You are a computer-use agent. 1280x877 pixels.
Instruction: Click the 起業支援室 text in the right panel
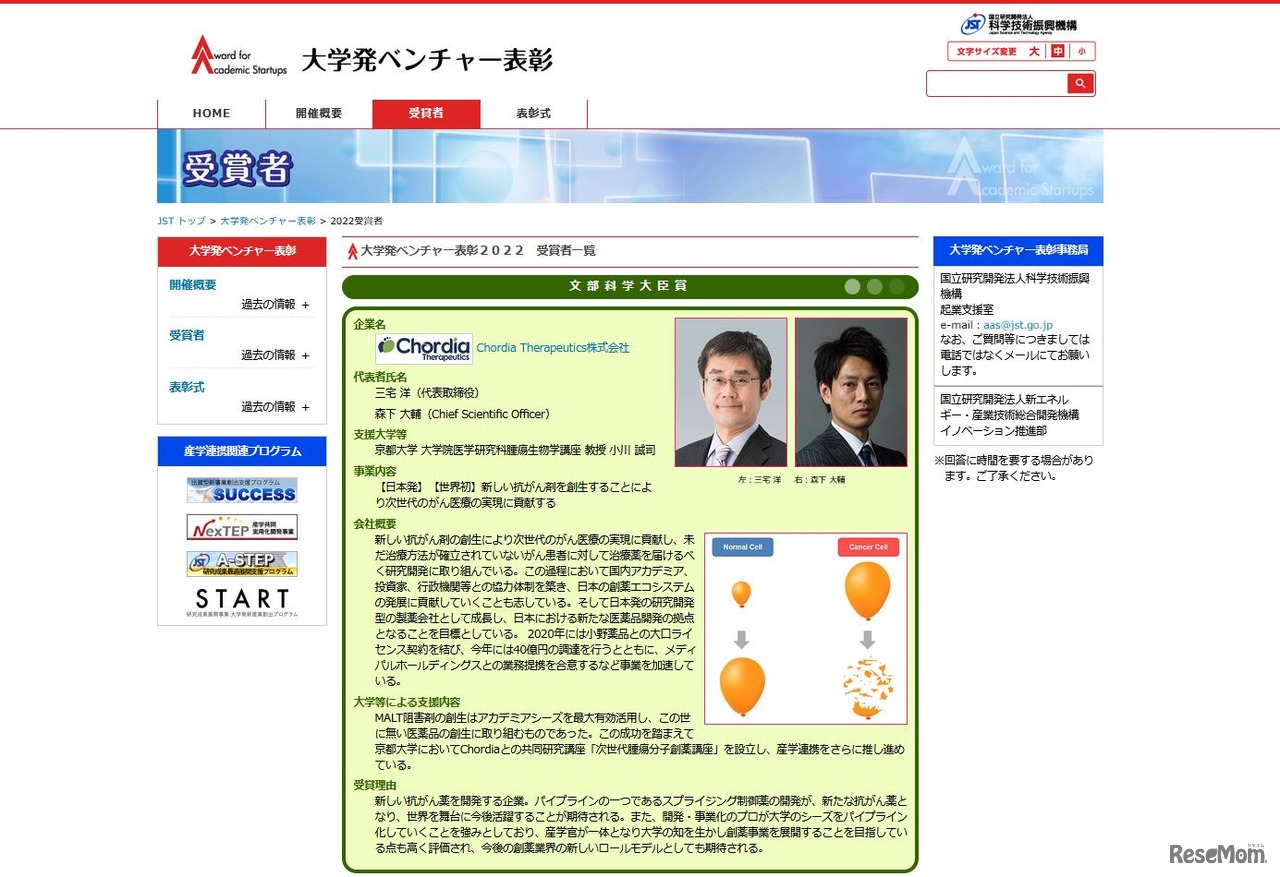[x=965, y=310]
